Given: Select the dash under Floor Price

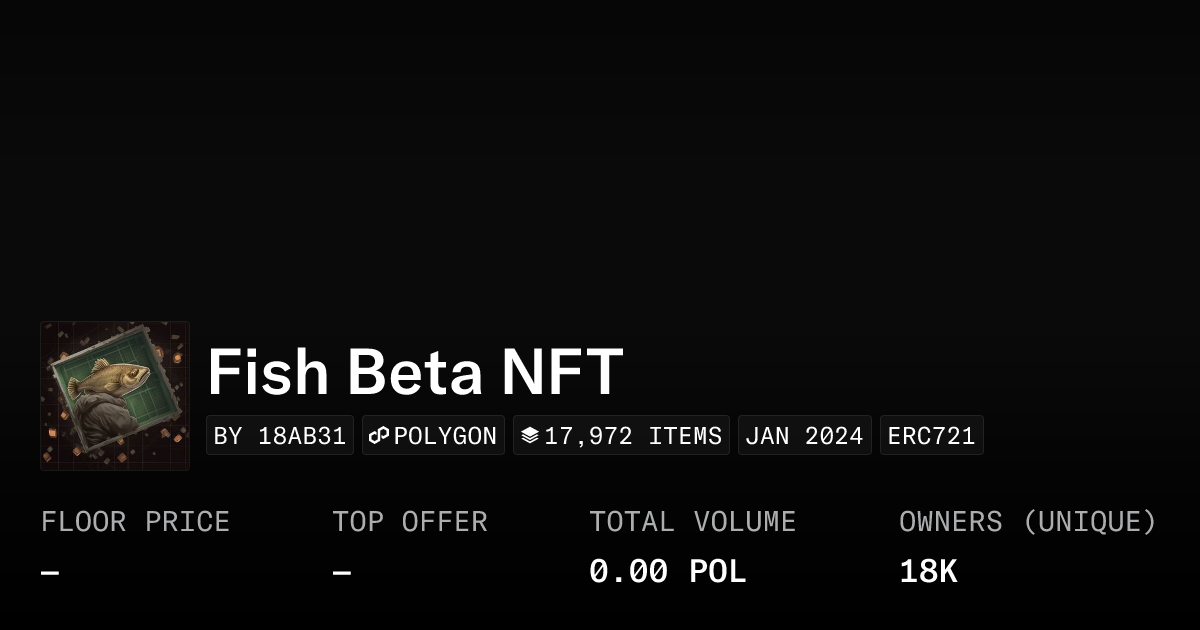Looking at the screenshot, I should 50,573.
